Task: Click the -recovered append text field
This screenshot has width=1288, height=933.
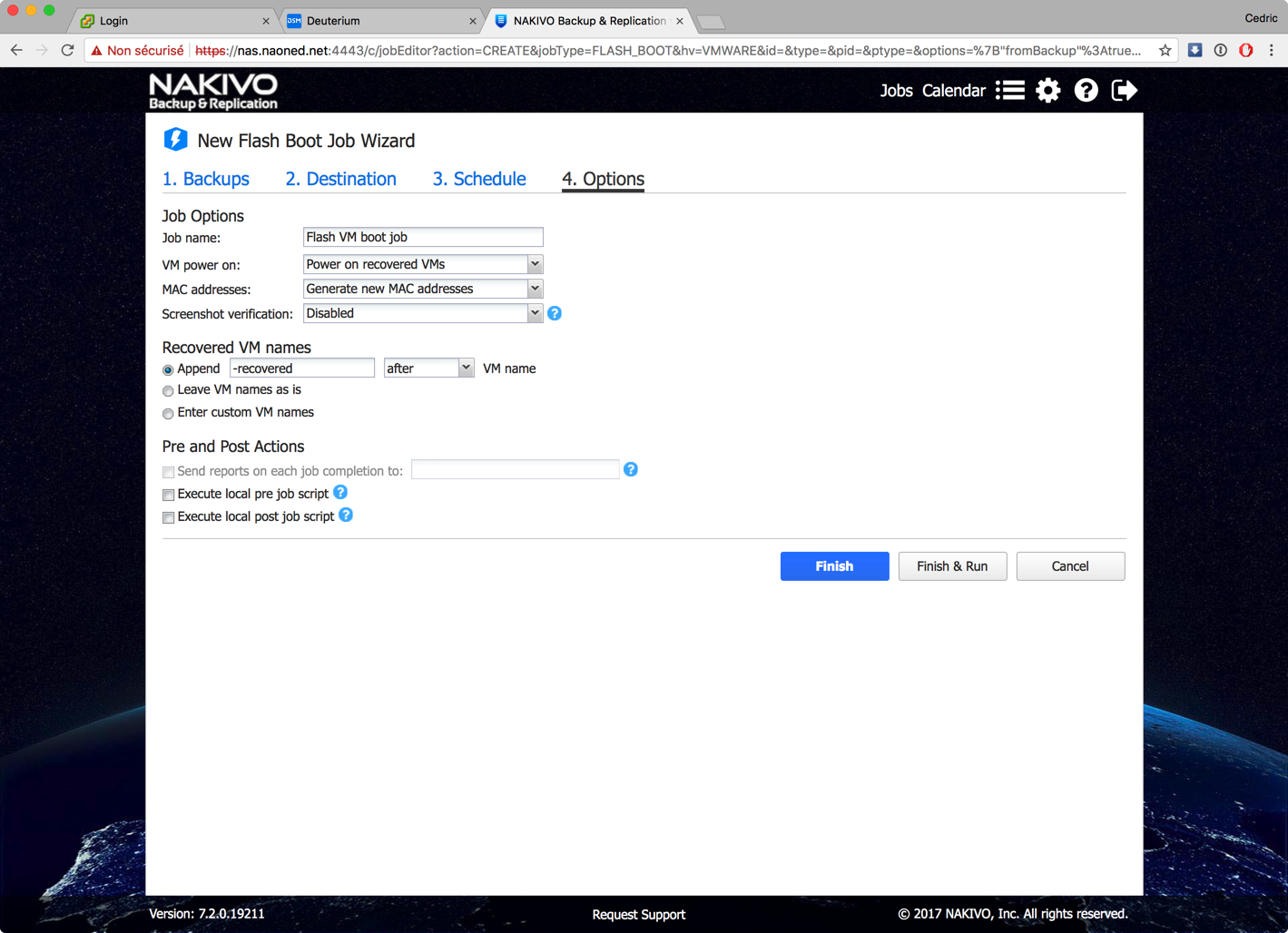Action: point(302,368)
